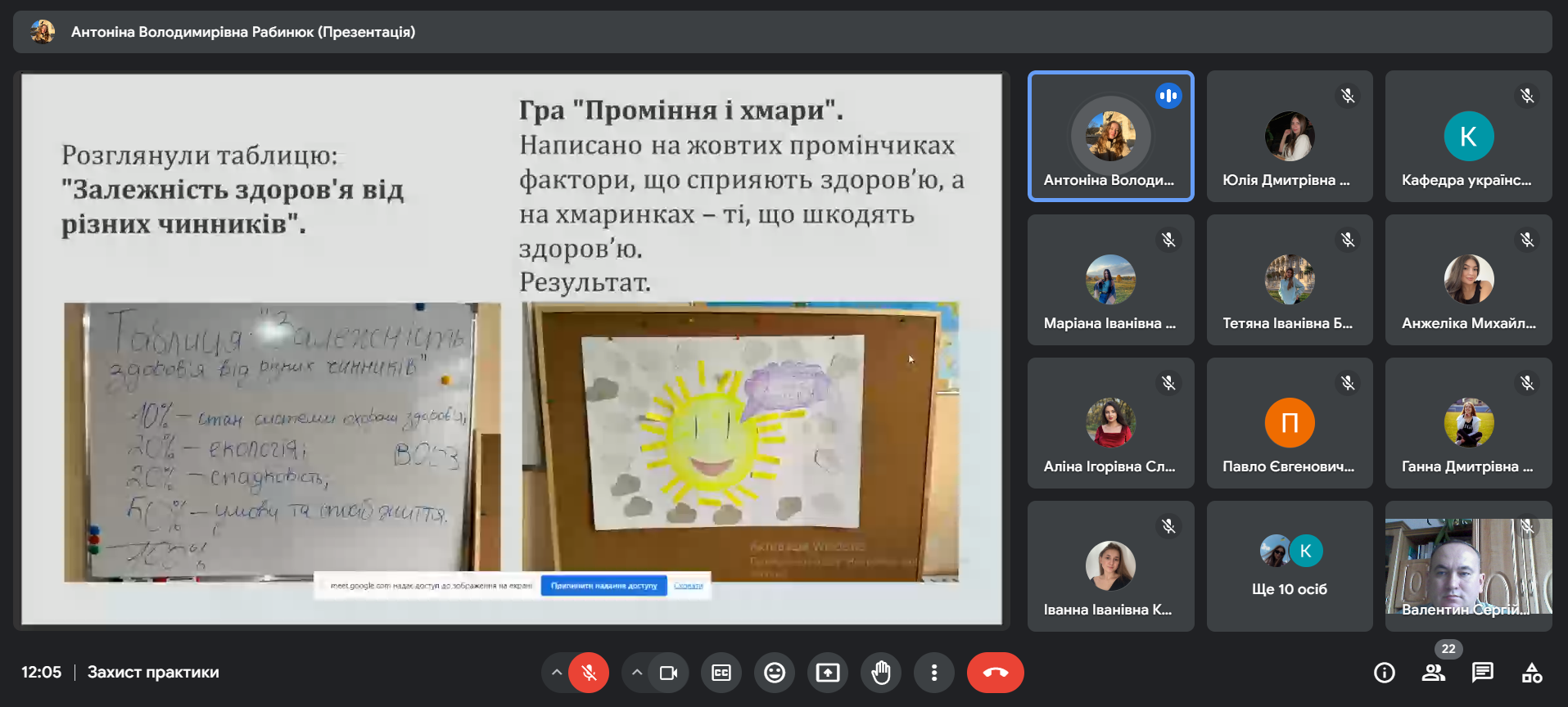Select Кафедра українс... participant tile
Viewport: 1568px width, 707px height.
(x=1469, y=136)
